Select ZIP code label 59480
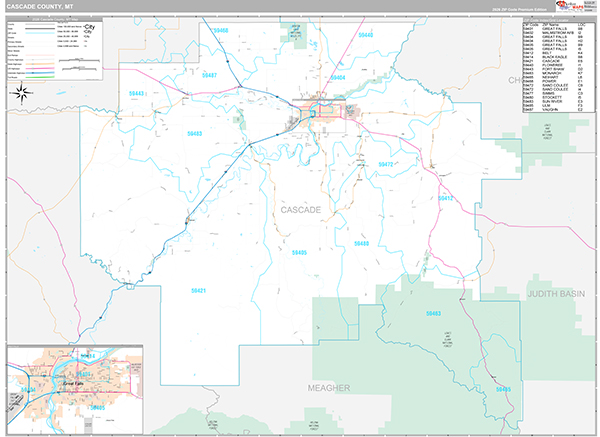Screen dimensions: 600x437 [x=361, y=243]
